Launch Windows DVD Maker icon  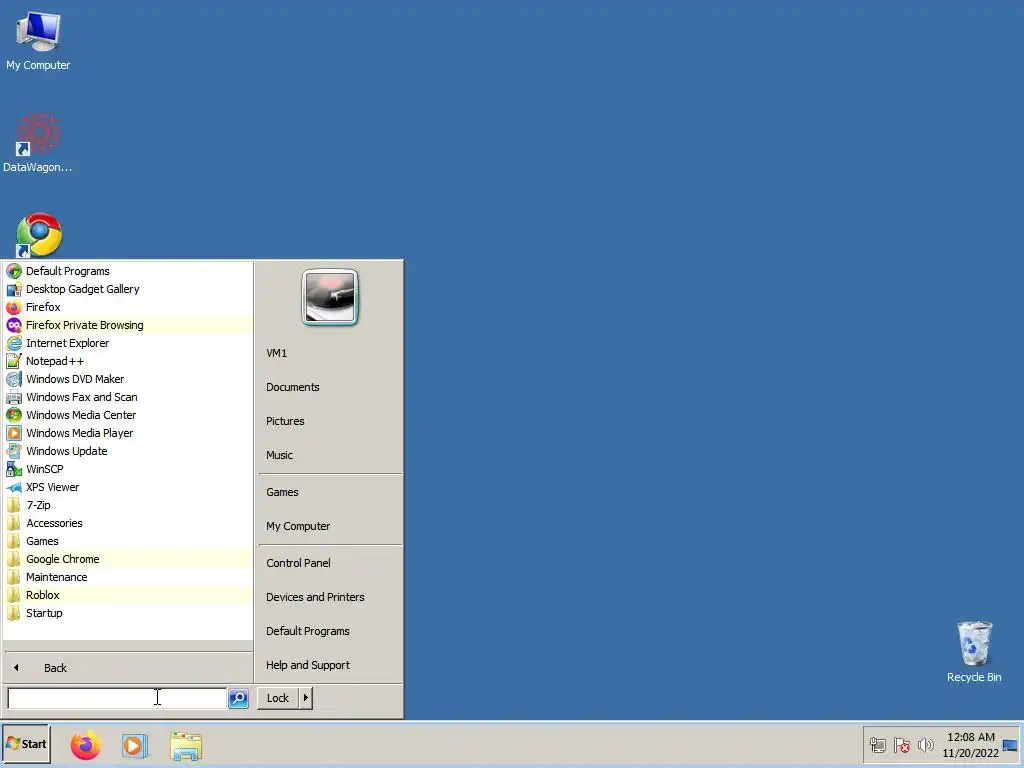pyautogui.click(x=14, y=379)
